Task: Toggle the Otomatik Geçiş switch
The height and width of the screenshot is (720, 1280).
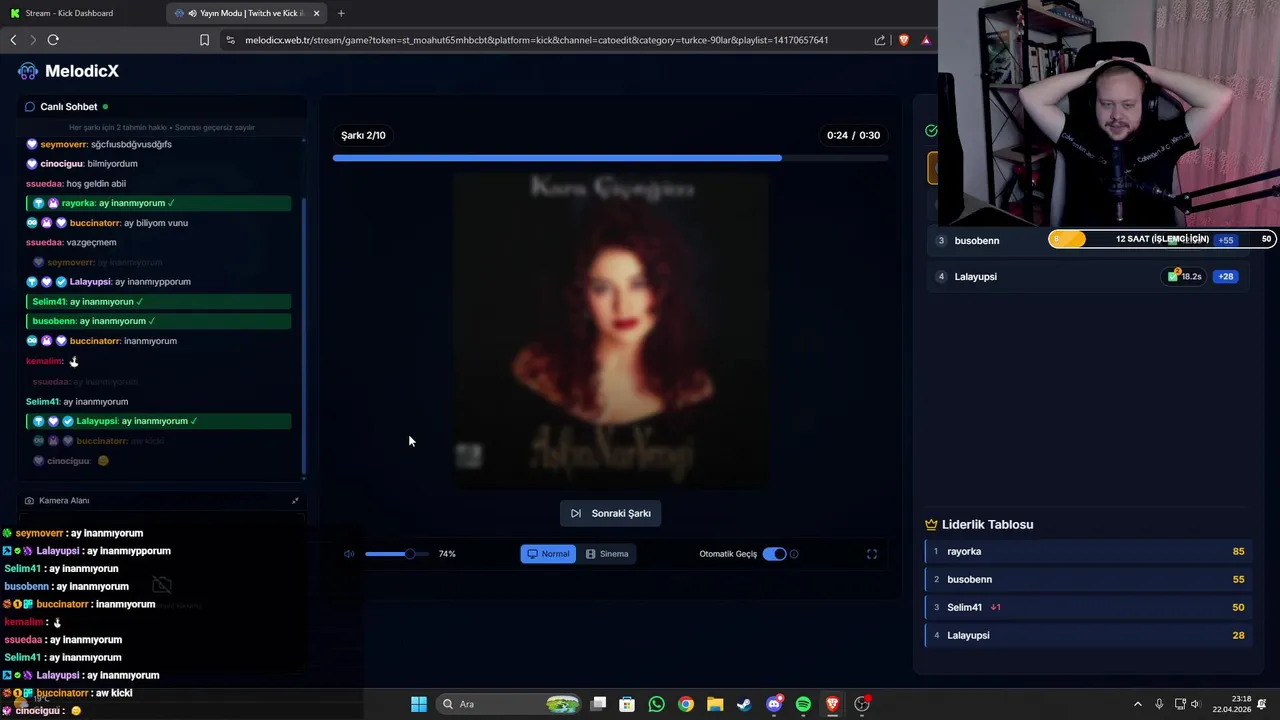Action: [774, 554]
